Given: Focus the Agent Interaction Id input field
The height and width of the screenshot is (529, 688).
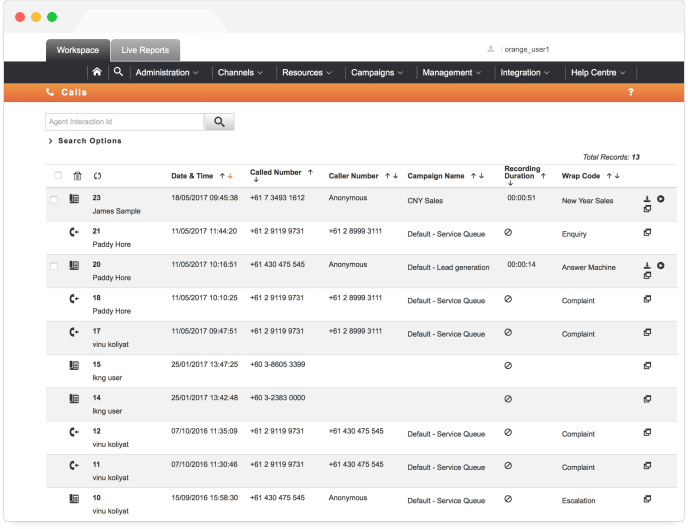Looking at the screenshot, I should (x=125, y=122).
